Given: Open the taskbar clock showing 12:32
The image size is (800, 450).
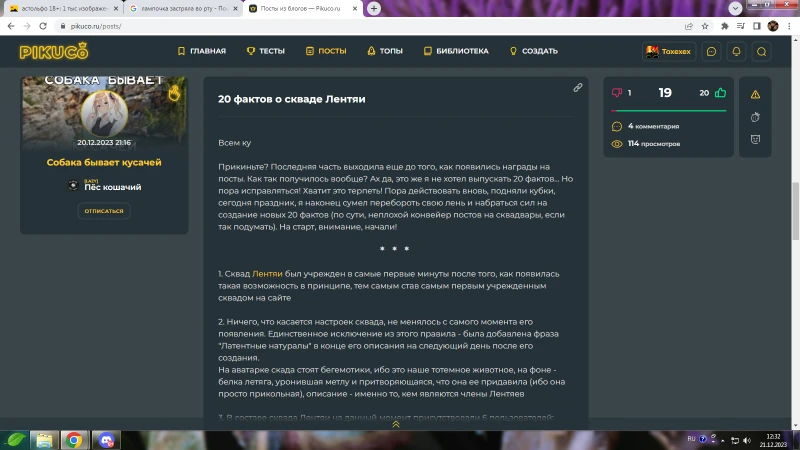Looking at the screenshot, I should (773, 440).
